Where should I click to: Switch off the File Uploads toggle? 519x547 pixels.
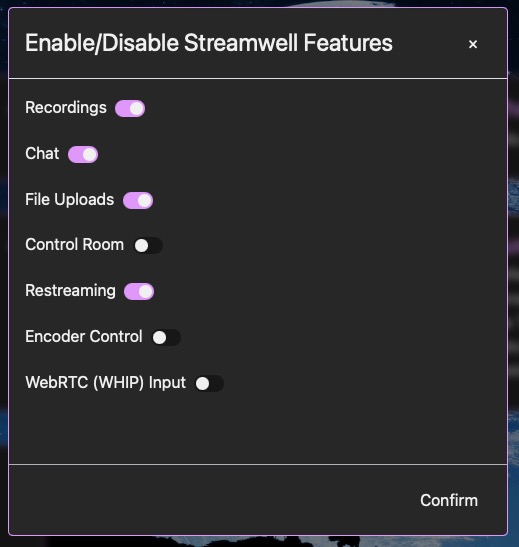tap(138, 201)
